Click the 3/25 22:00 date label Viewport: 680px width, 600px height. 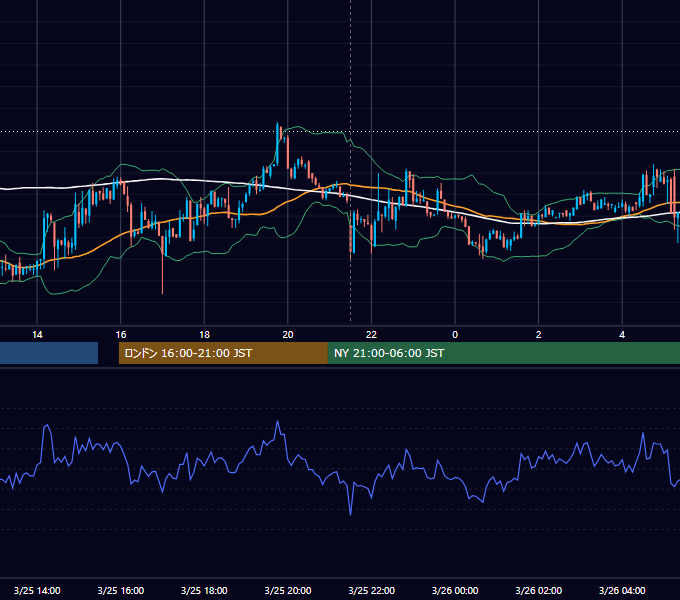pyautogui.click(x=371, y=590)
